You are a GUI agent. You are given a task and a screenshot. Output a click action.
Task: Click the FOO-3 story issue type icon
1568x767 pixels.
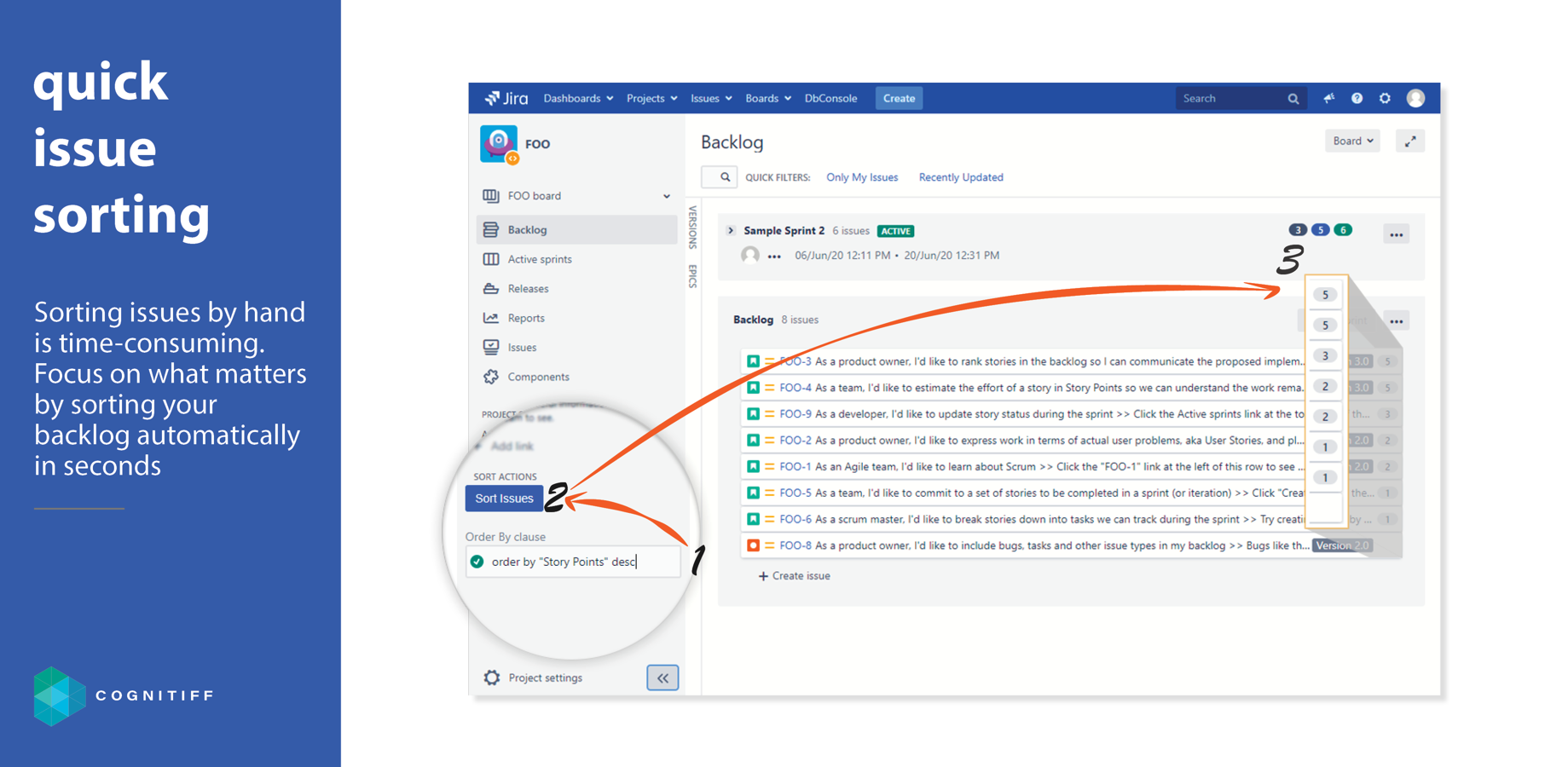click(x=753, y=361)
